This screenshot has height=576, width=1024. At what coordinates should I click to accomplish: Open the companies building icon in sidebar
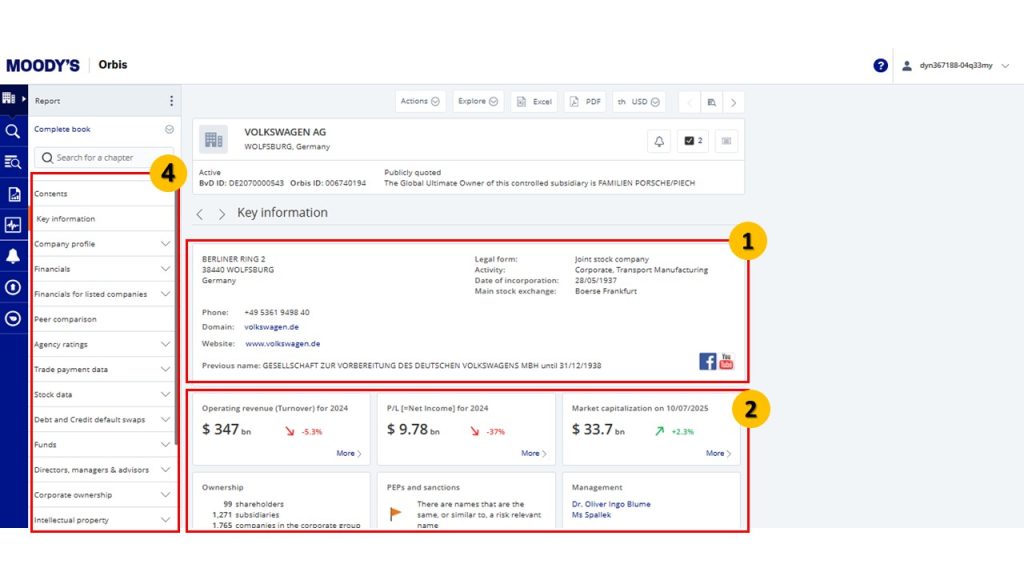pyautogui.click(x=9, y=99)
